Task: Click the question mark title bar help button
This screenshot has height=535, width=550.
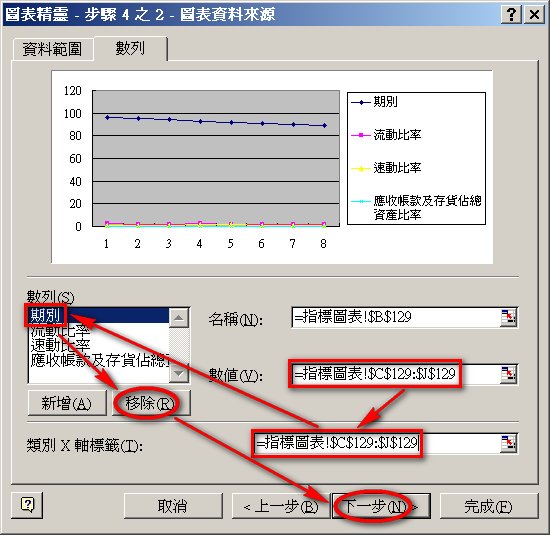Action: [511, 15]
